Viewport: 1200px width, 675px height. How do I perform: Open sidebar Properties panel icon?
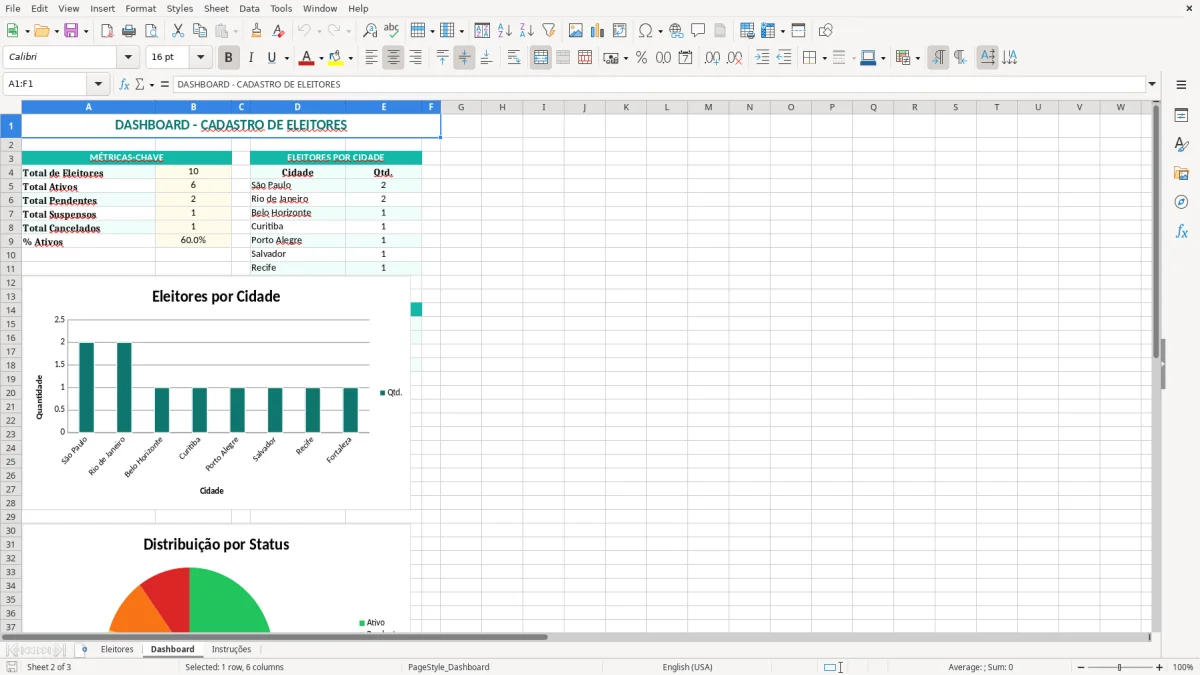(1181, 116)
